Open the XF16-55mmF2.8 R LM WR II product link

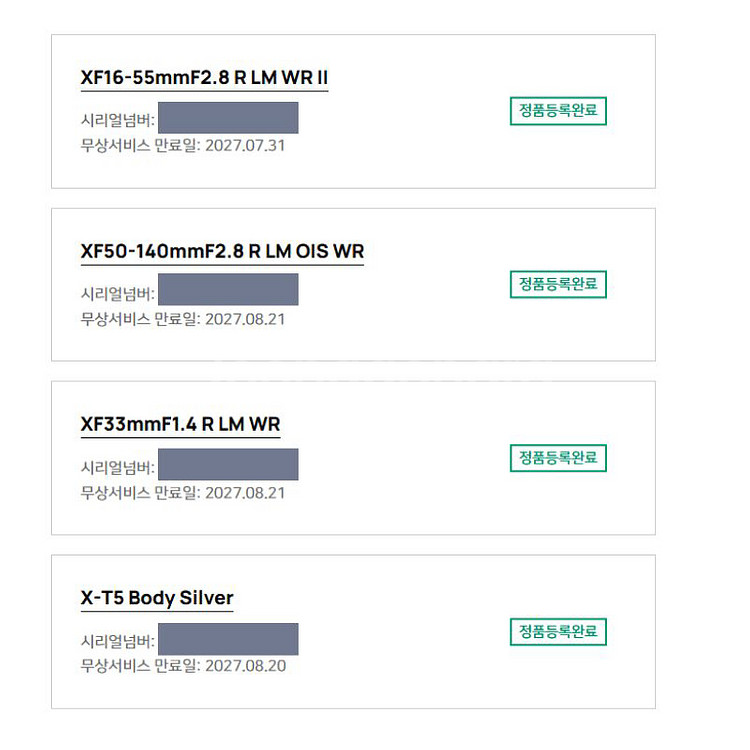[x=204, y=78]
